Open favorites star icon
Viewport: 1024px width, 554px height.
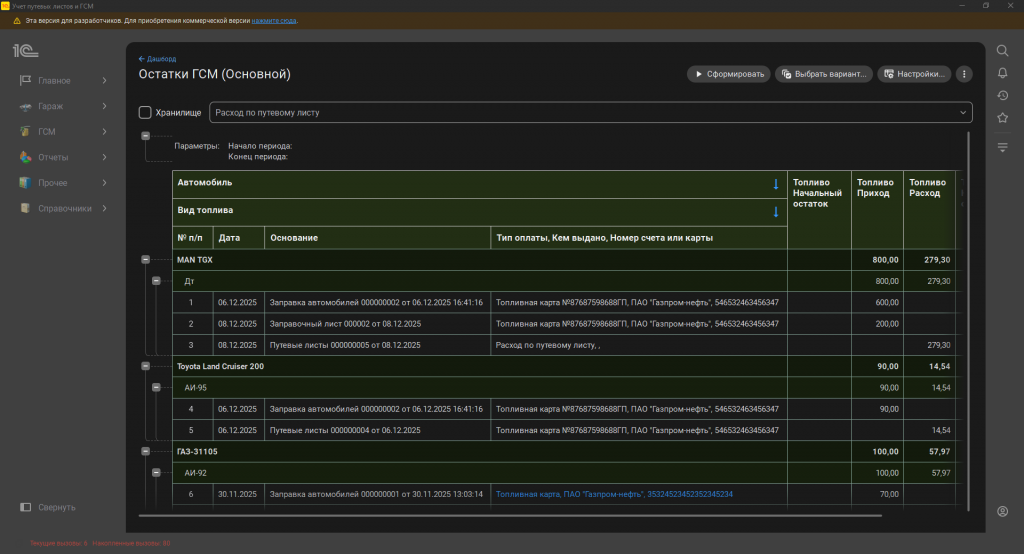pyautogui.click(x=1002, y=118)
